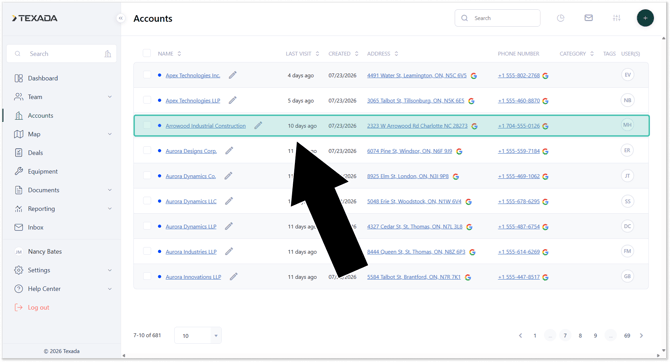Open the Aurora Designs Corp. account link
The width and height of the screenshot is (670, 362).
[191, 151]
